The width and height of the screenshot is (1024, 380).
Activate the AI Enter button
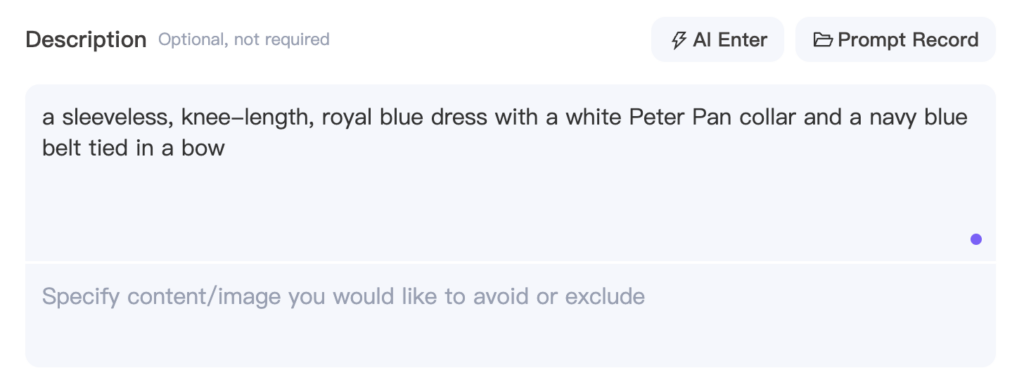click(717, 40)
